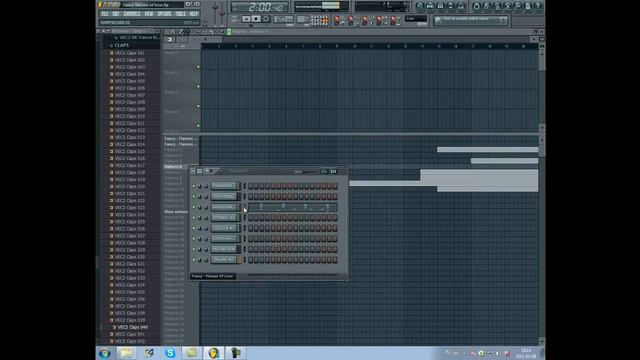Select the paint brush tool in playlist toolbar
This screenshot has height=360, width=640.
click(x=187, y=31)
